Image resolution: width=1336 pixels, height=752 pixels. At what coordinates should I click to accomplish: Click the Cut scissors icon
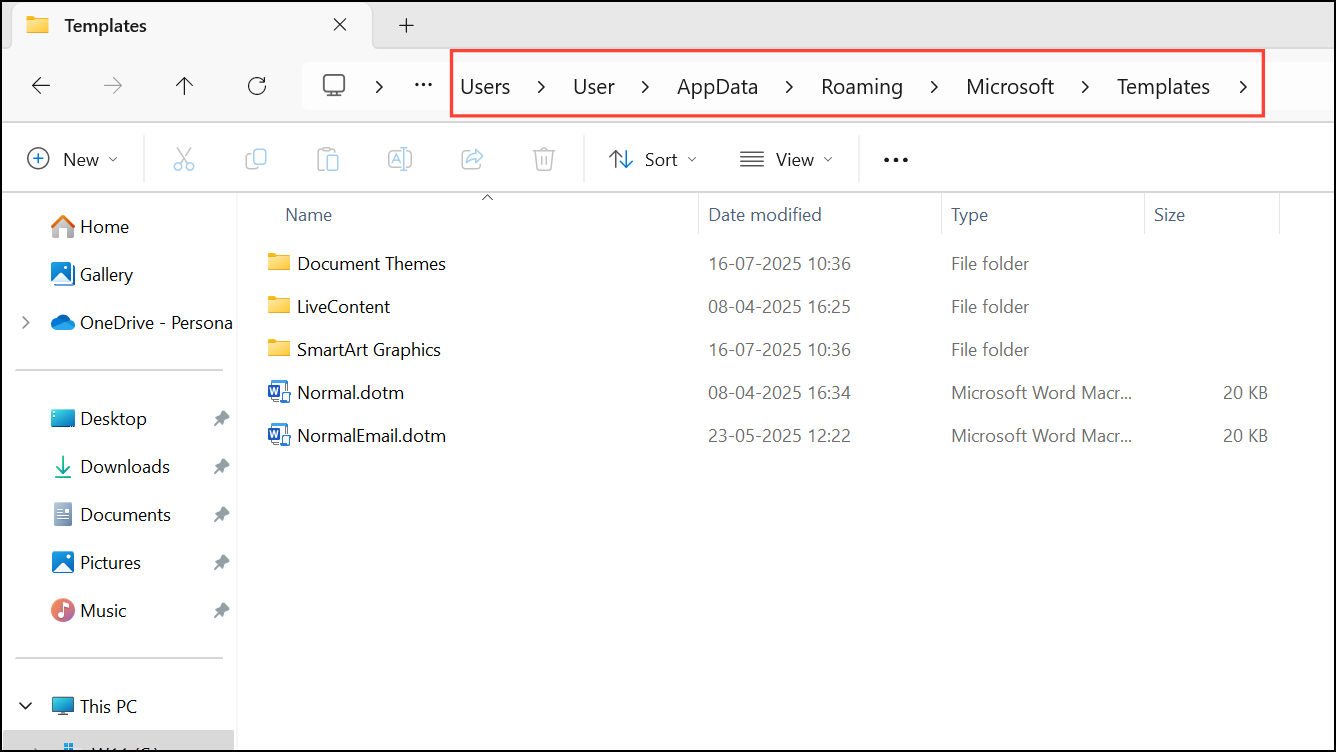click(184, 159)
